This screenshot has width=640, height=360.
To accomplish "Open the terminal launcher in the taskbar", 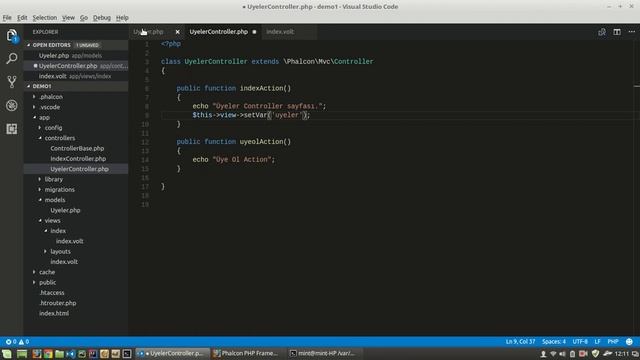I will pyautogui.click(x=127, y=354).
